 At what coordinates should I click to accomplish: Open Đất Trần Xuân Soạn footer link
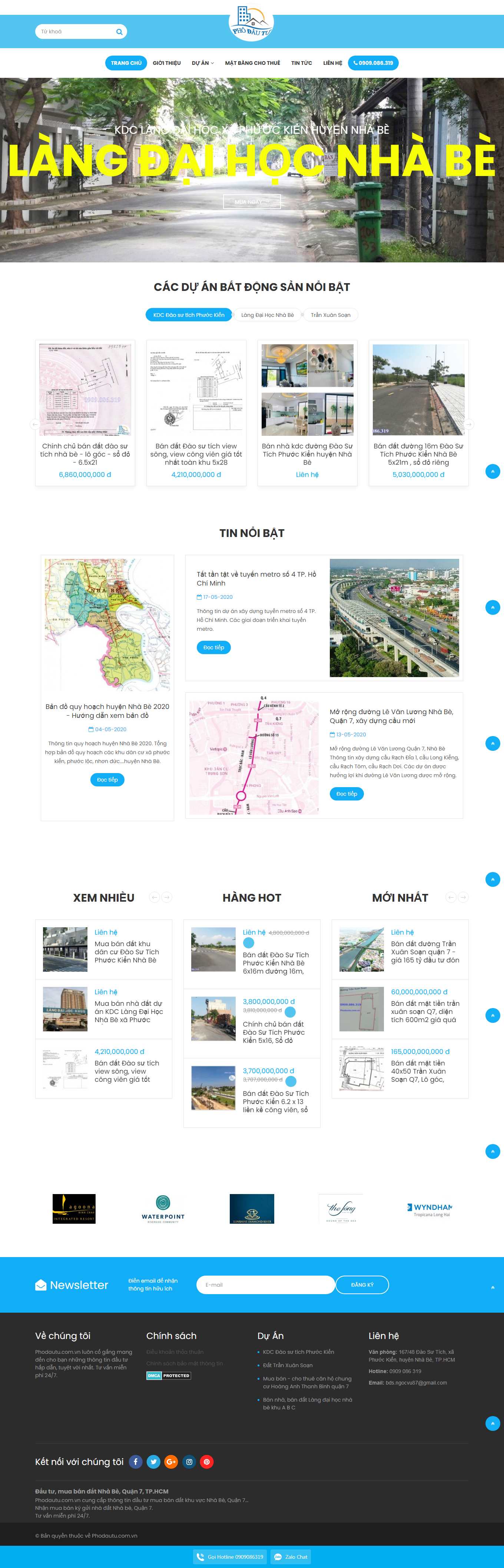[x=287, y=1365]
